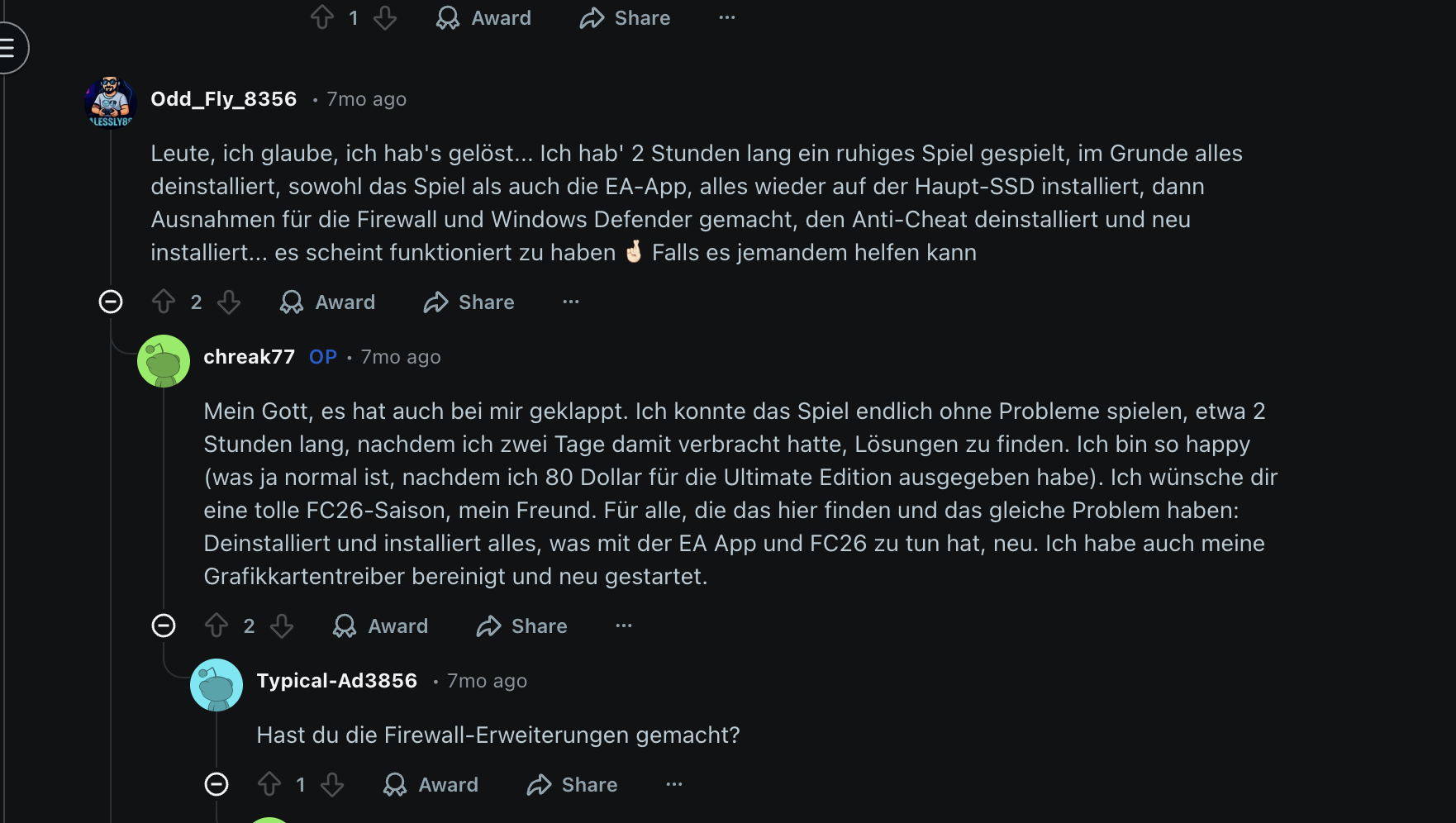Open more options on chreak77's reply
The image size is (1456, 823).
pos(624,626)
